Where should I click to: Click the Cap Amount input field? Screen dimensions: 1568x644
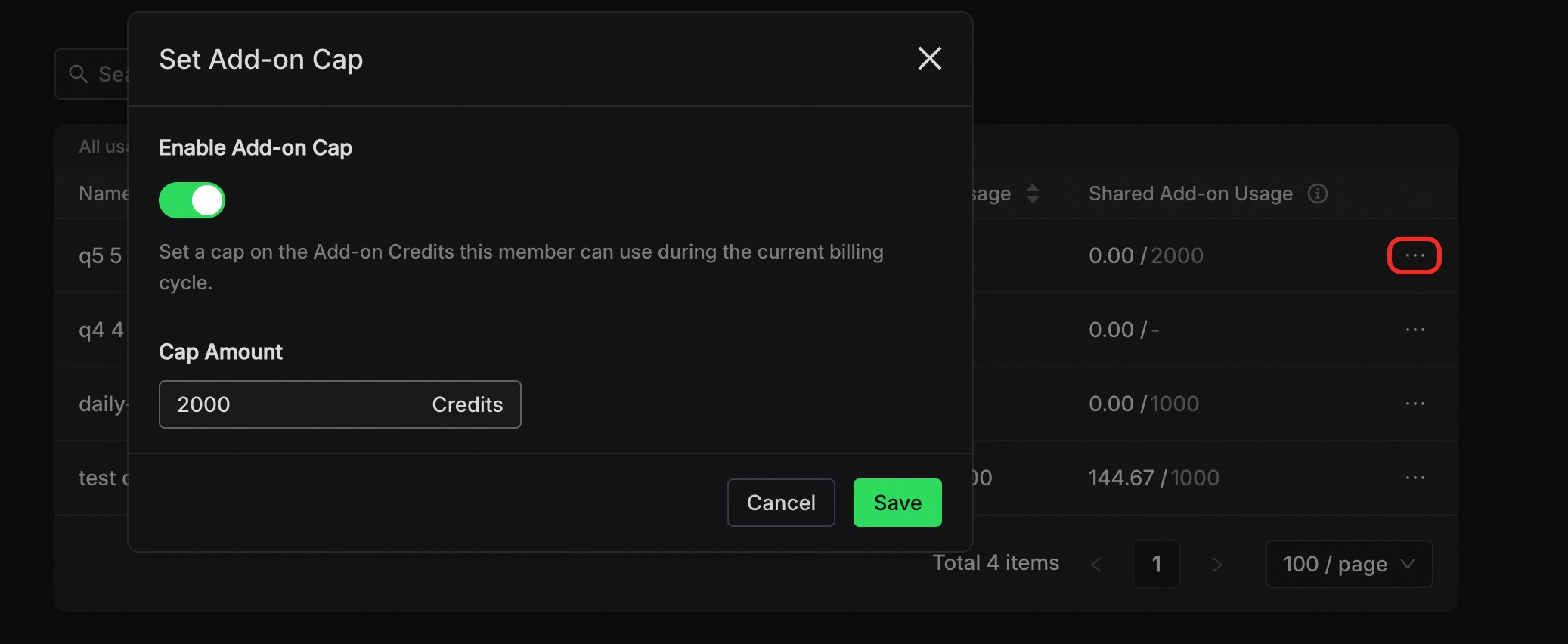(339, 404)
